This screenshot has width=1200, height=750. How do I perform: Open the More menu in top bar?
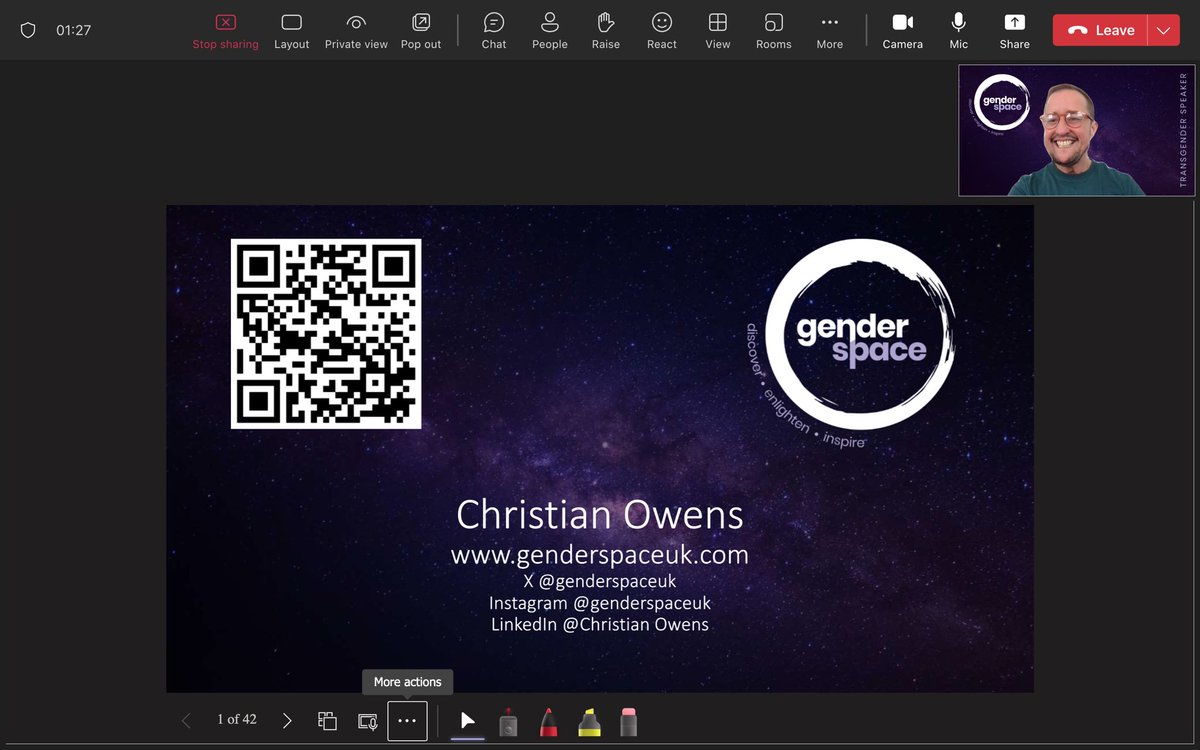[x=830, y=31]
